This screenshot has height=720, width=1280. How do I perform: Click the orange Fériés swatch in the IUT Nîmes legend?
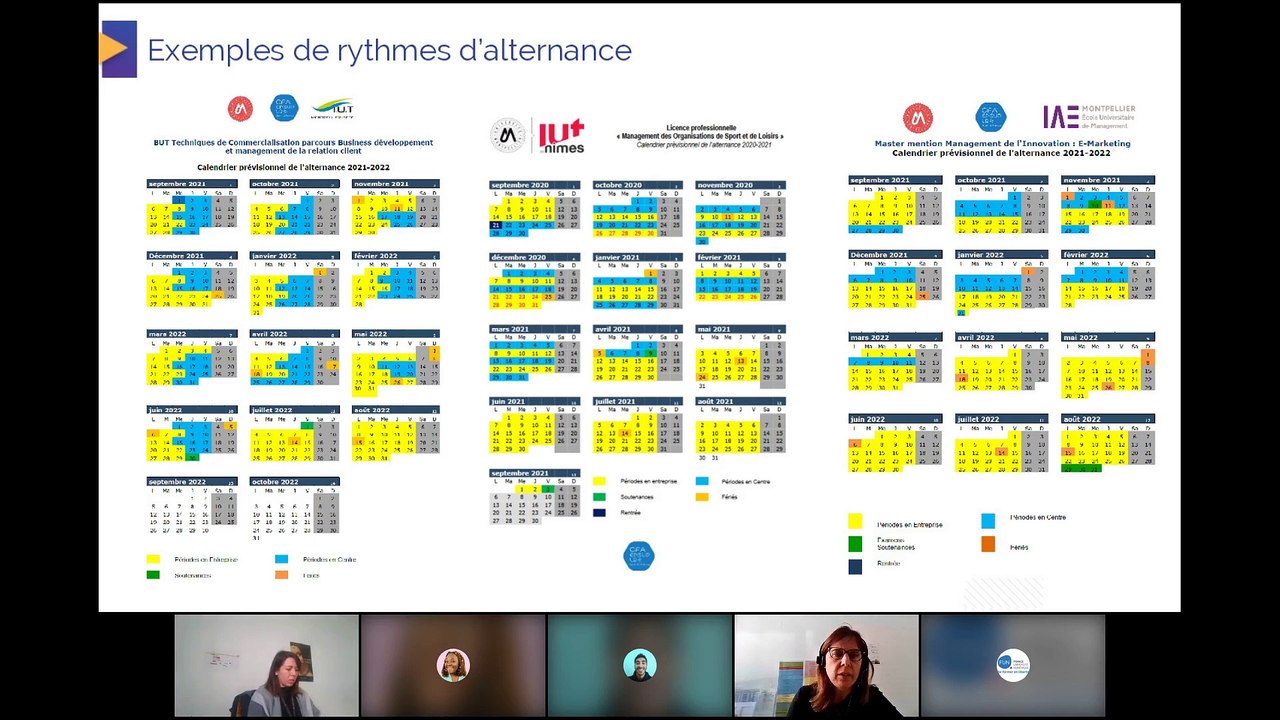[x=701, y=496]
